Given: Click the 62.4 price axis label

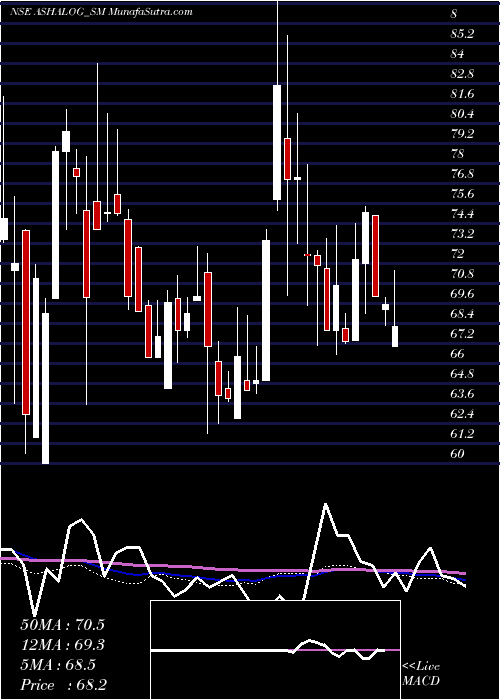Looking at the screenshot, I should tap(462, 414).
